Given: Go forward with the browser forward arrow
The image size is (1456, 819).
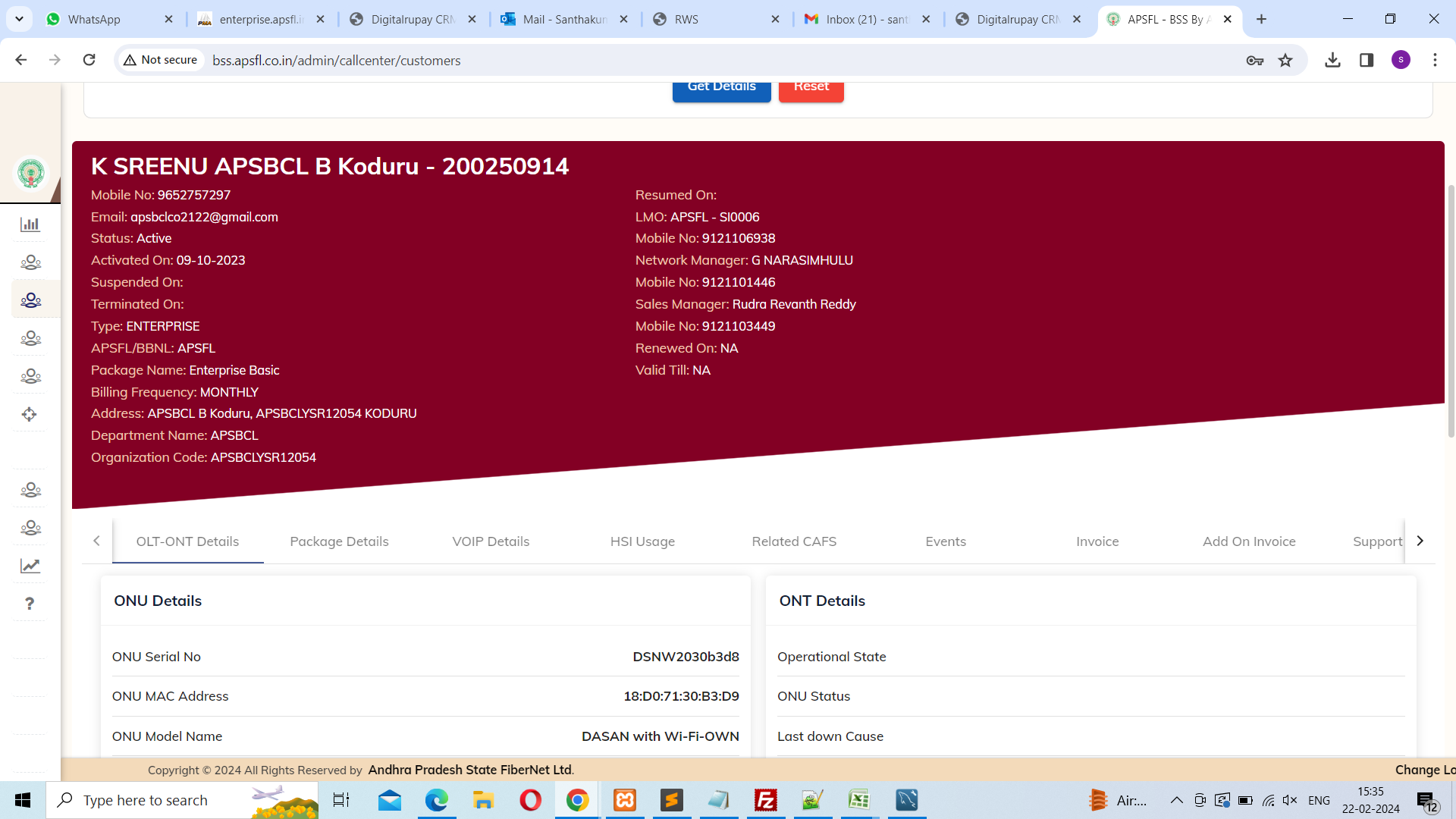Looking at the screenshot, I should [x=55, y=60].
